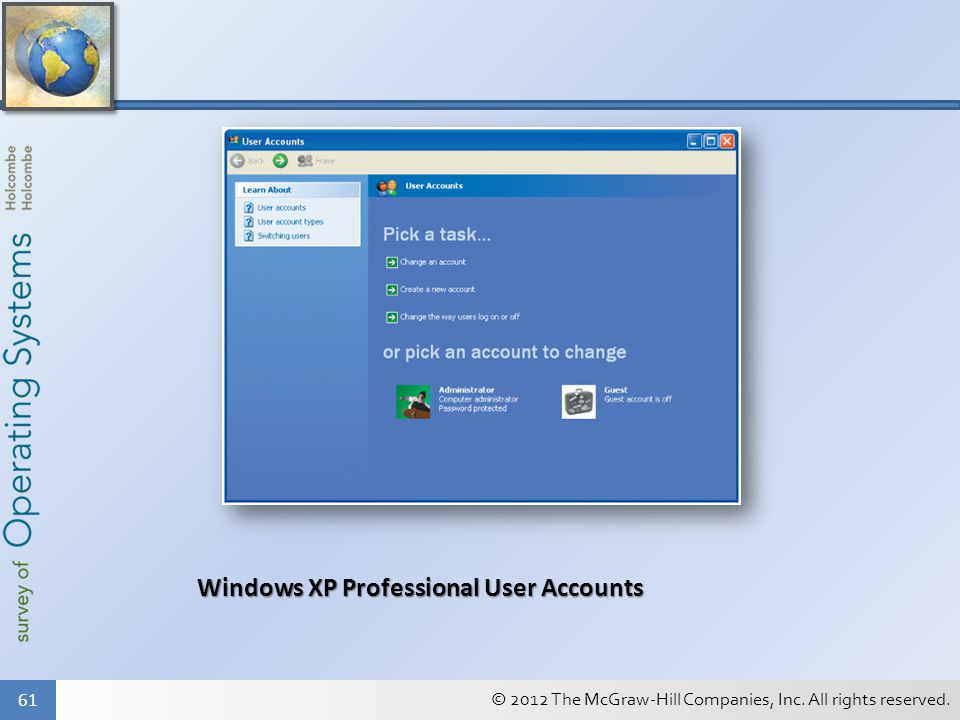Go to Home in User Accounts toolbar
Image resolution: width=960 pixels, height=720 pixels.
click(316, 161)
